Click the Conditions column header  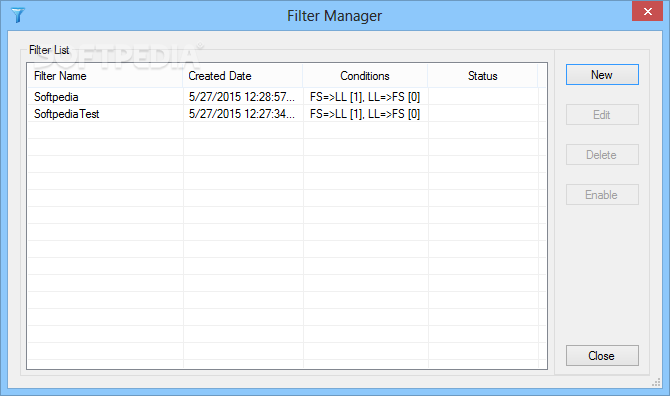[x=365, y=76]
